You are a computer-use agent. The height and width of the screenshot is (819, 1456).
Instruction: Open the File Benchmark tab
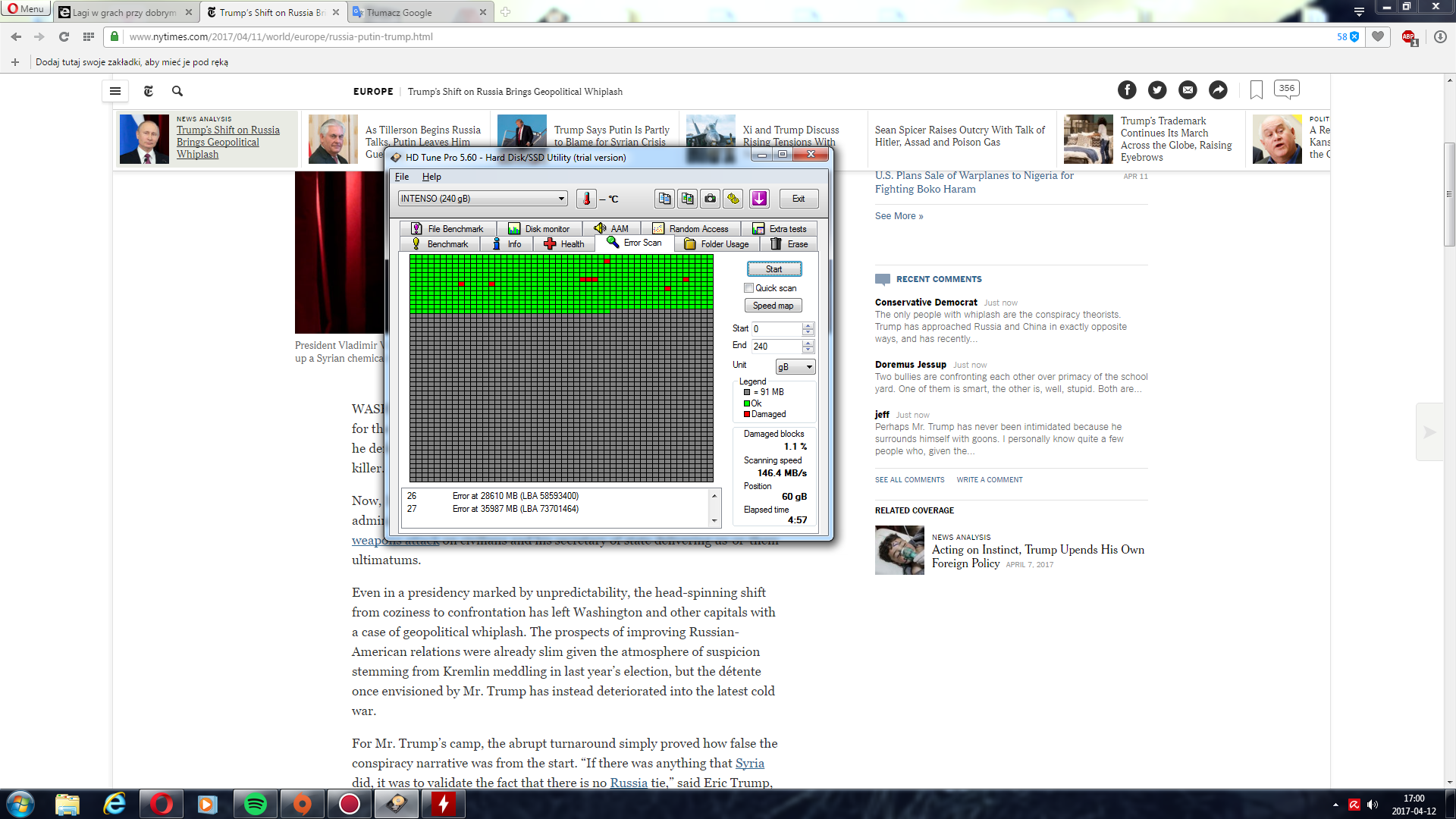pyautogui.click(x=447, y=229)
